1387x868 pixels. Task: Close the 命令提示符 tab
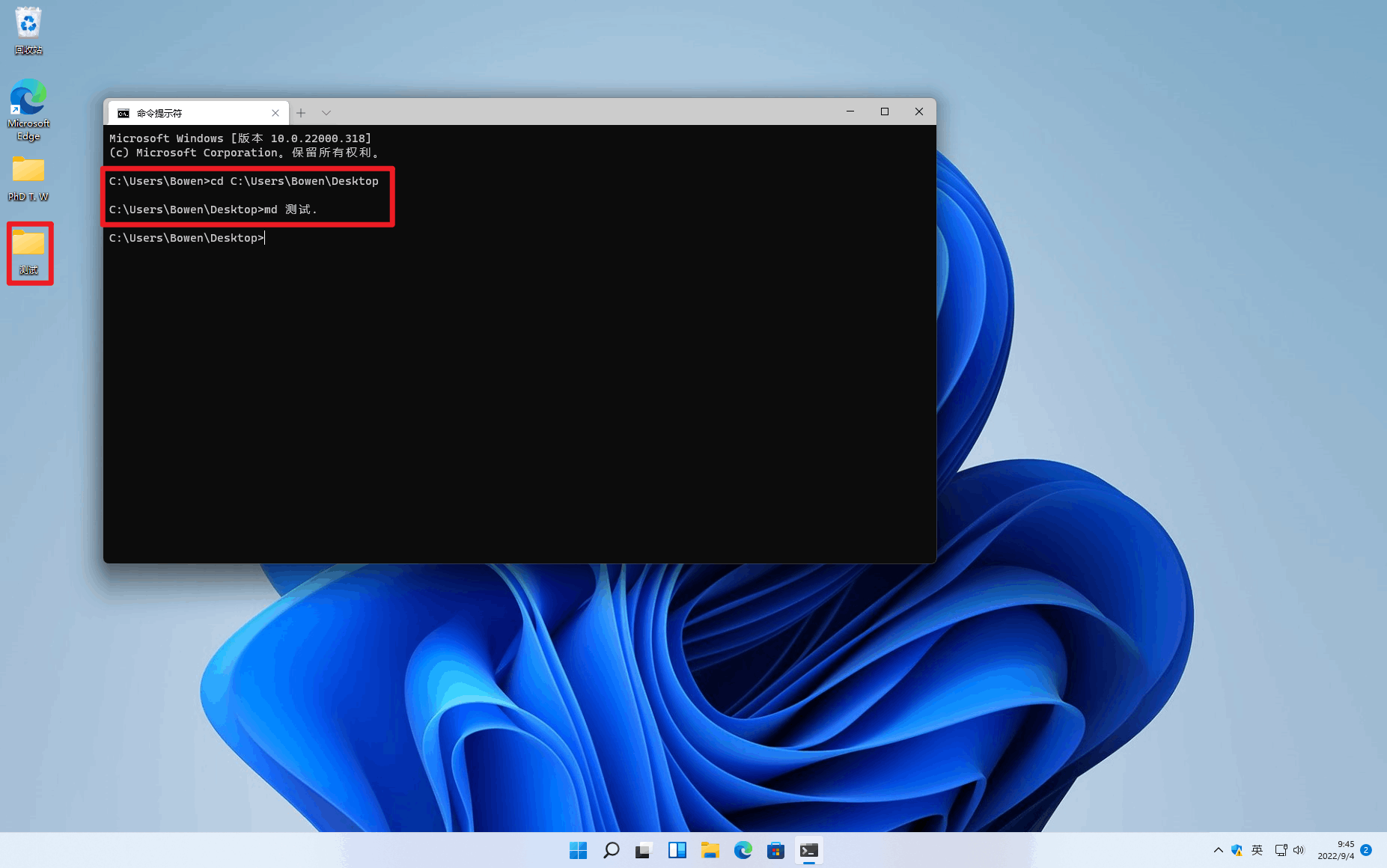(275, 113)
